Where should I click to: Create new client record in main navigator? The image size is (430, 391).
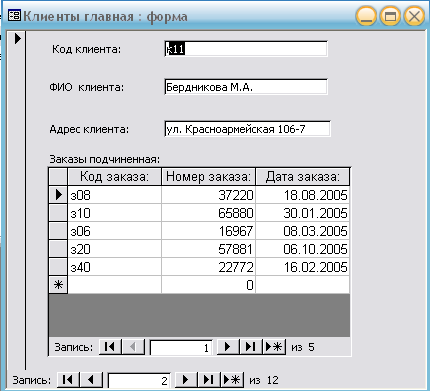232,380
